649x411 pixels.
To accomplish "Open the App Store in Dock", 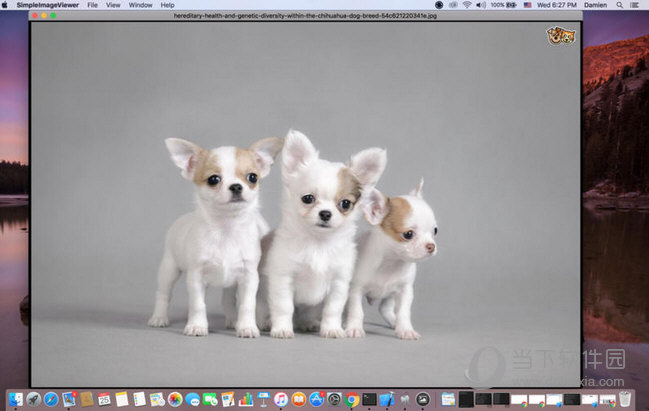I will point(317,399).
